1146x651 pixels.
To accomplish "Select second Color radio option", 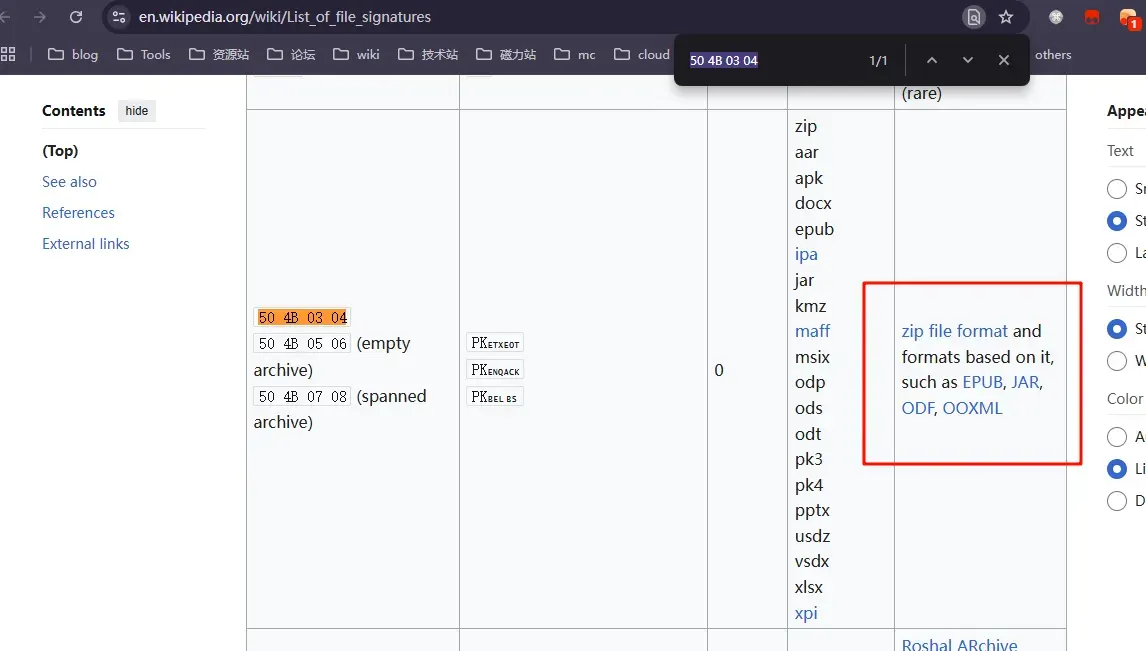I will [1117, 469].
